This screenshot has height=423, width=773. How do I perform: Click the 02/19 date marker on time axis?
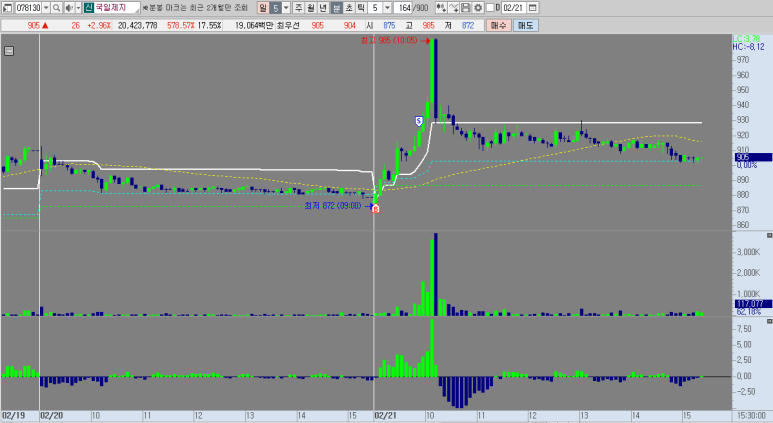13,416
